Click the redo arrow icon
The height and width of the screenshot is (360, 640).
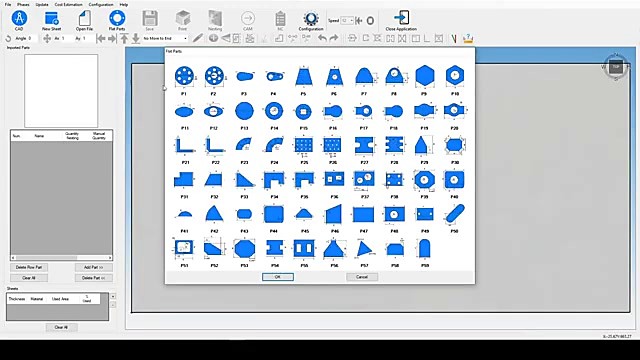pos(333,38)
